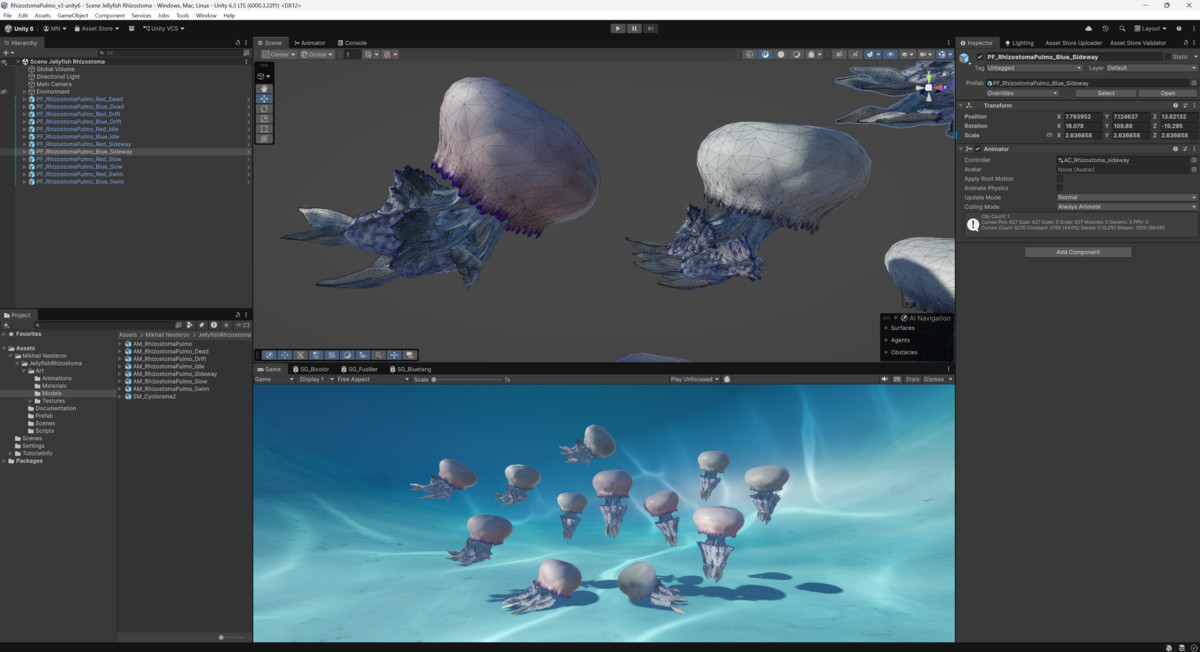Click the prefab Open button
This screenshot has width=1200, height=652.
[1167, 93]
